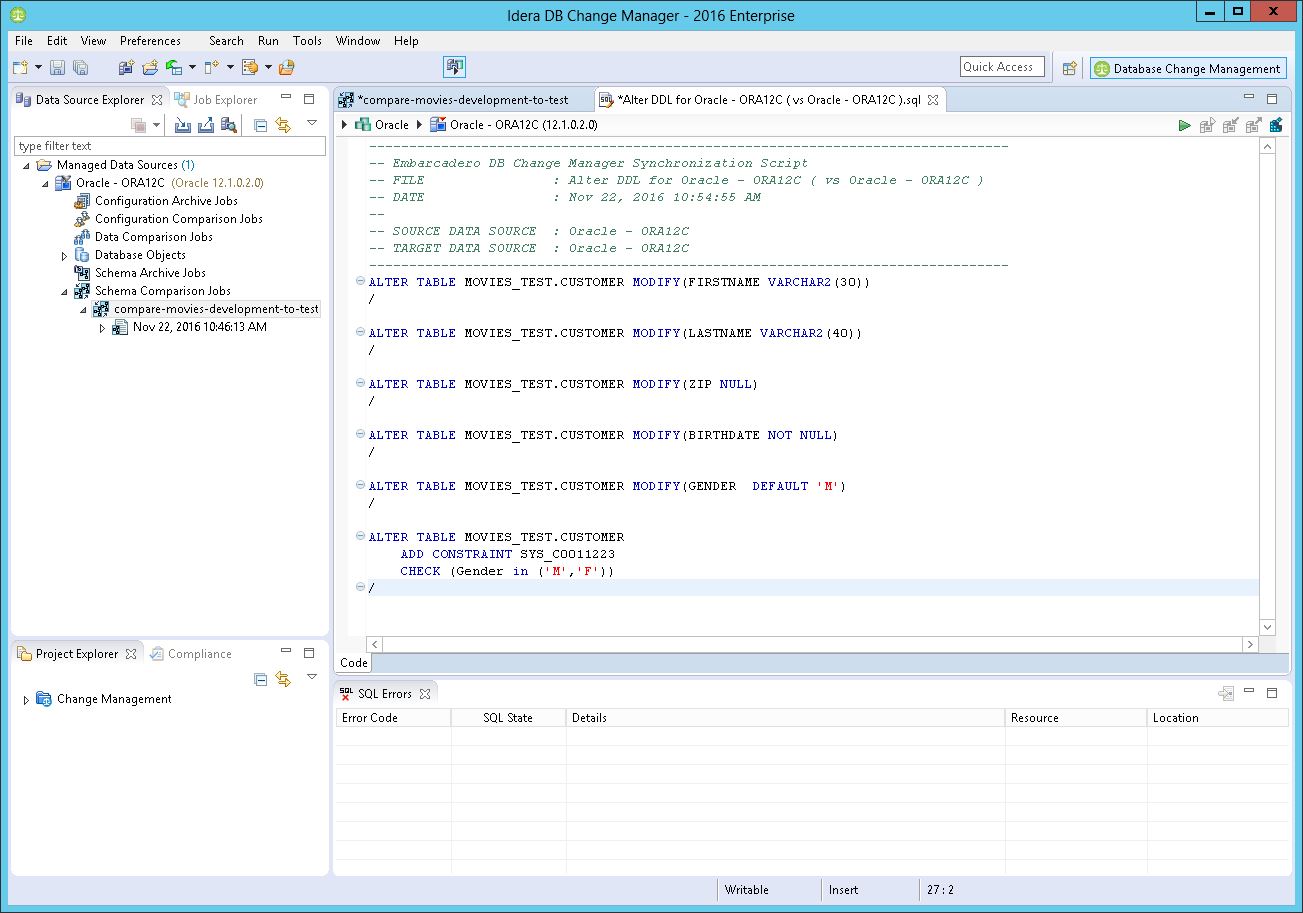Select Data Comparison Jobs
Screen dimensions: 1303x913
[153, 237]
